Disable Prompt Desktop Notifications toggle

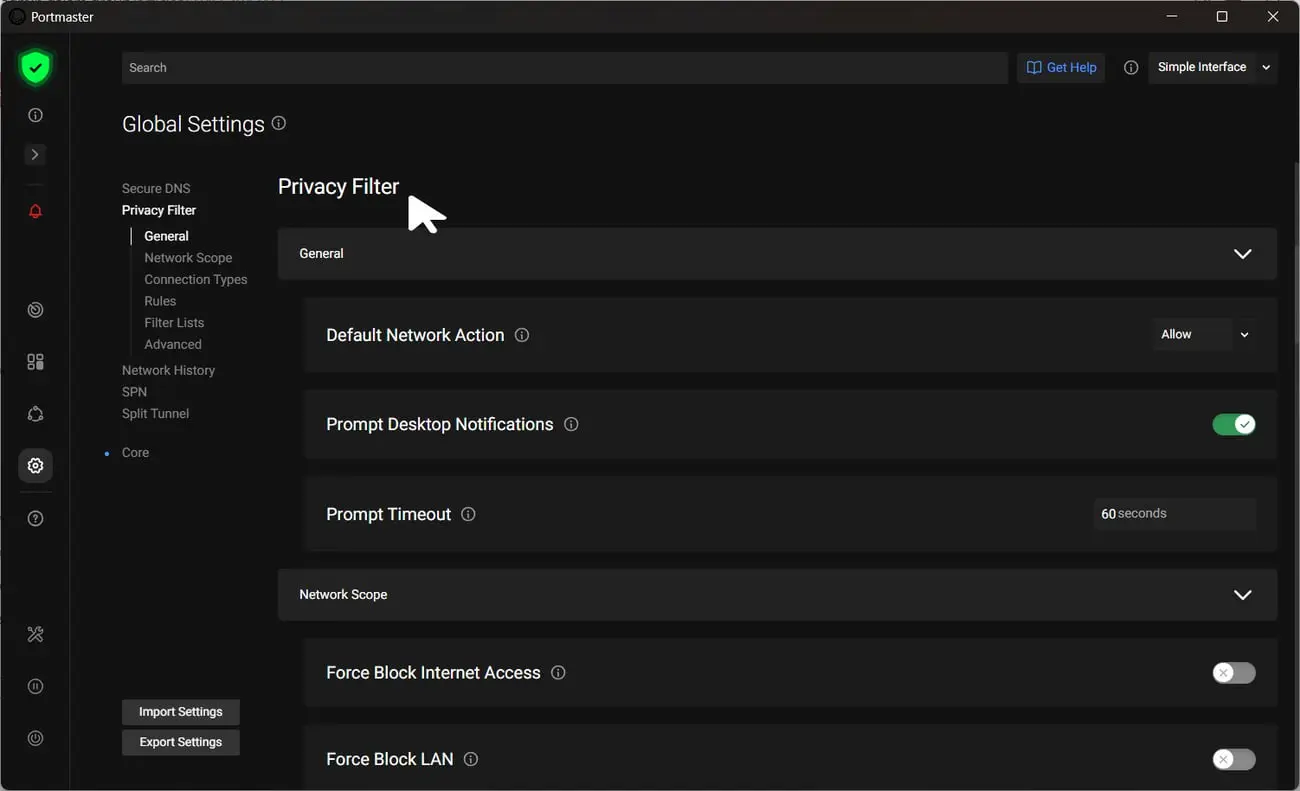(x=1234, y=425)
